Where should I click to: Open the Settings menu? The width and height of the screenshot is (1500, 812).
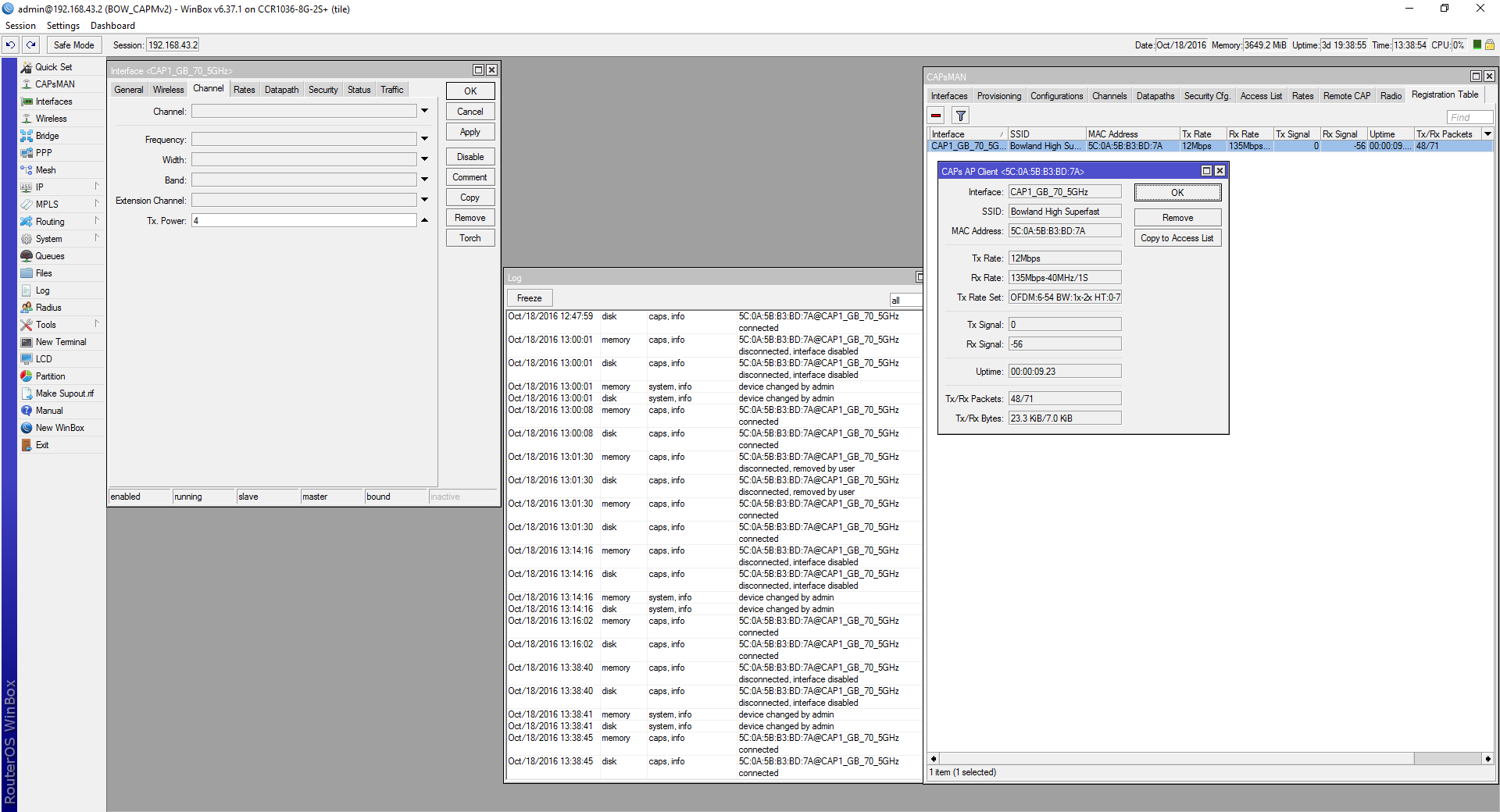coord(62,26)
